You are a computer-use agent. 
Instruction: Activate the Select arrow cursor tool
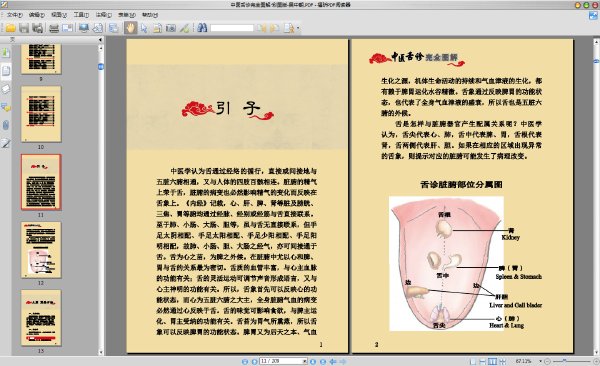tap(144, 28)
